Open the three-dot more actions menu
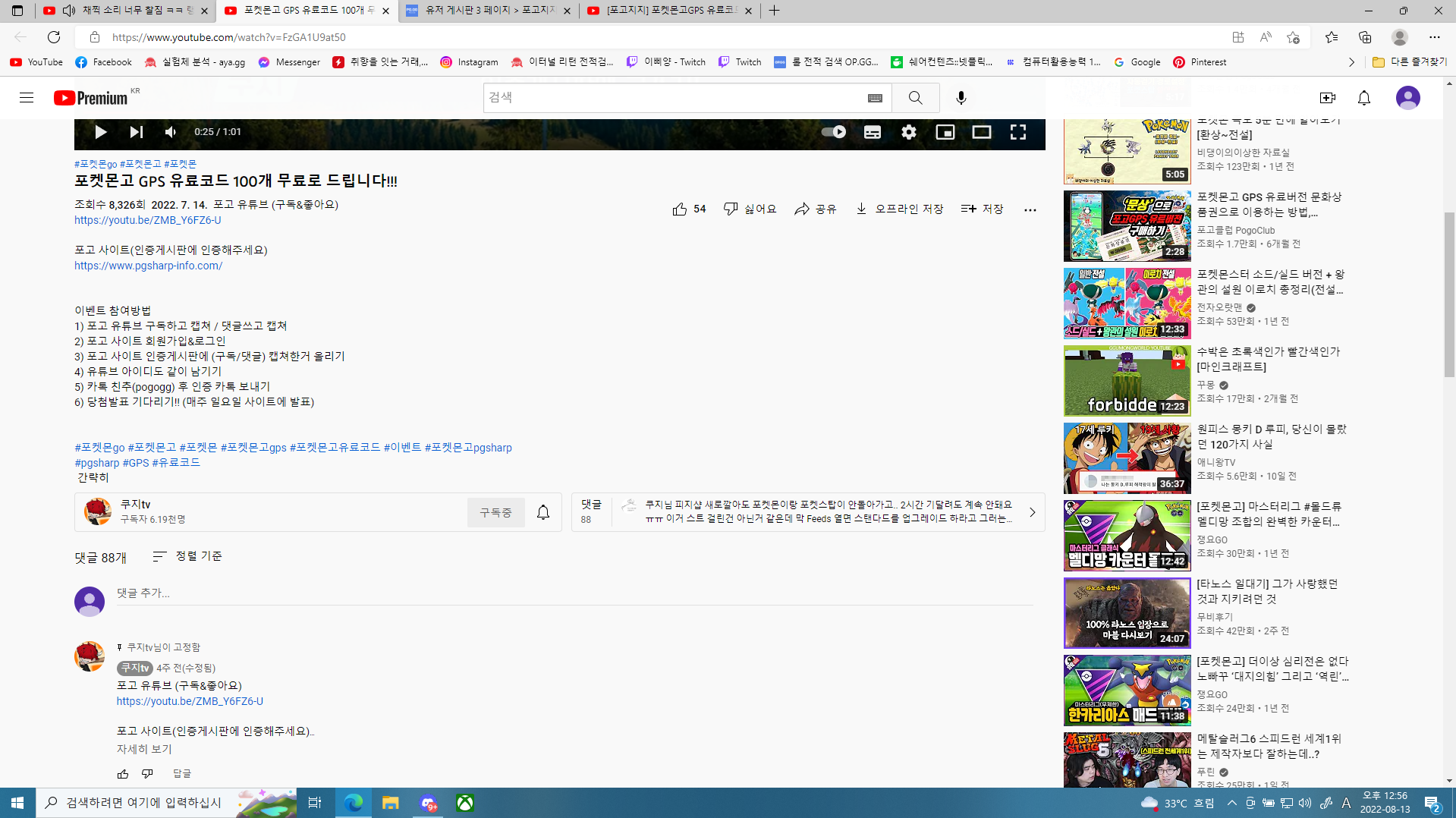The image size is (1456, 818). pyautogui.click(x=1030, y=209)
